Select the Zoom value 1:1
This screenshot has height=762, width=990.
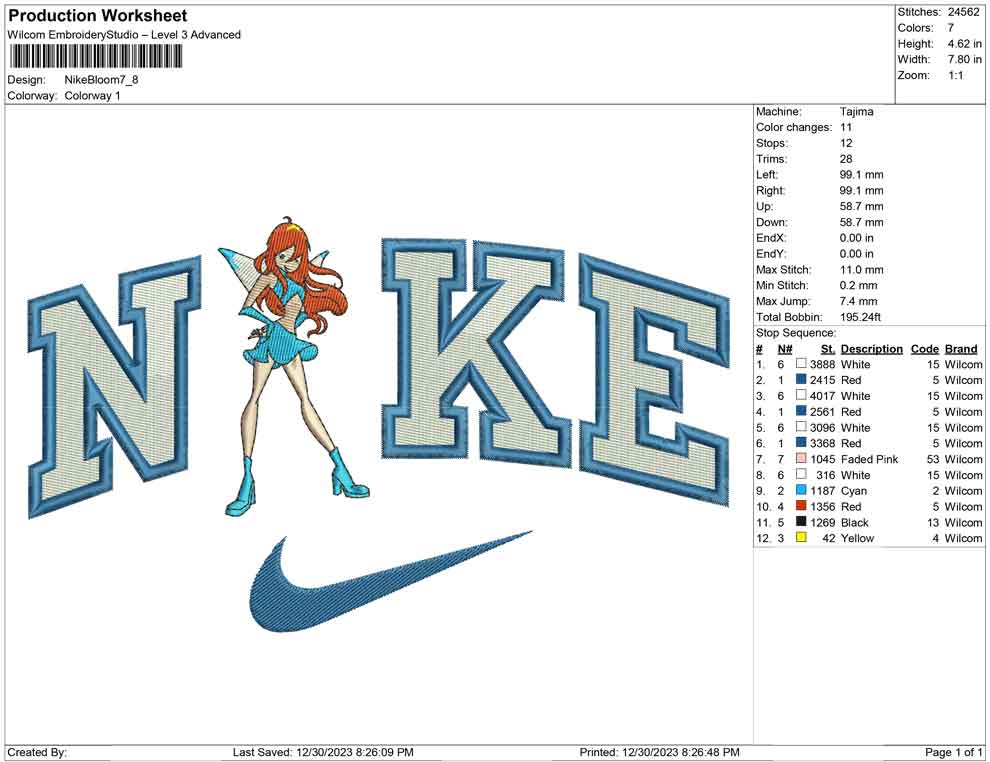tap(955, 75)
